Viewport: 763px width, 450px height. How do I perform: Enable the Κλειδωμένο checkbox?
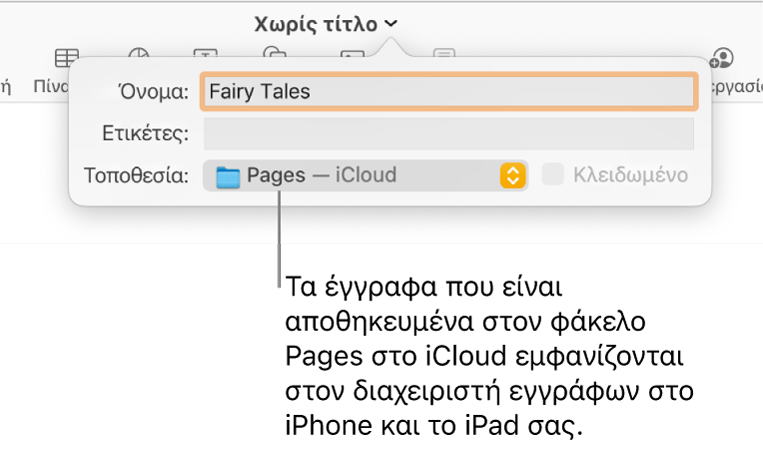point(553,176)
